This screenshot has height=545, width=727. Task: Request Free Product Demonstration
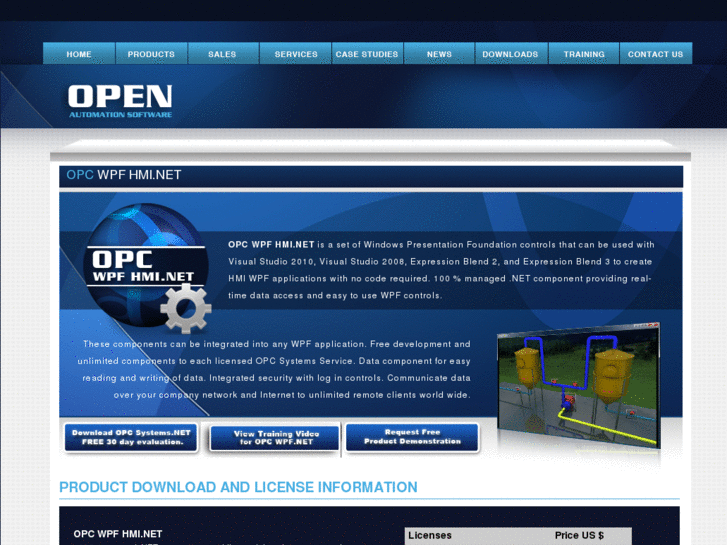(412, 436)
